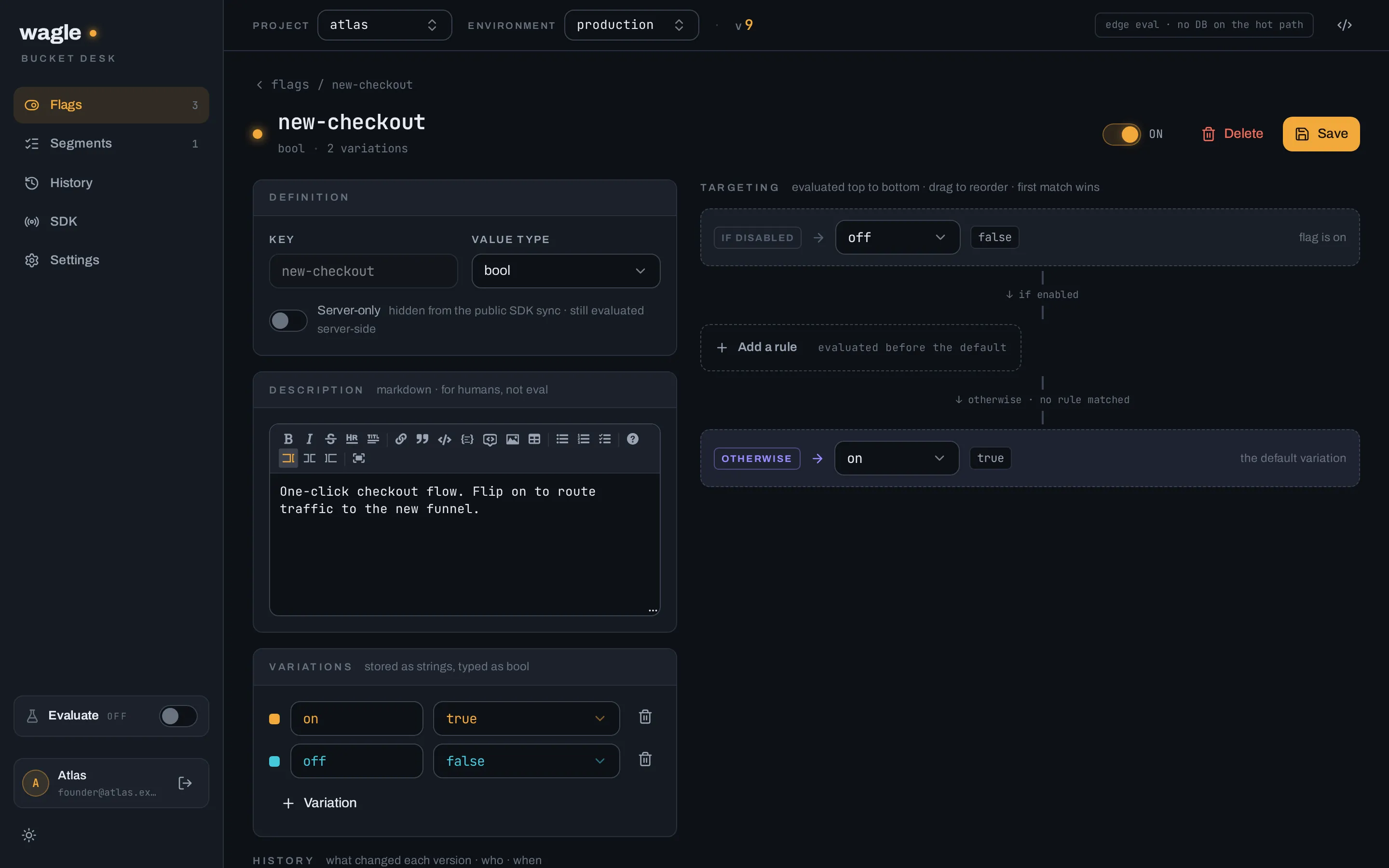The image size is (1389, 868).
Task: Enable the Server-only switch
Action: tap(288, 320)
